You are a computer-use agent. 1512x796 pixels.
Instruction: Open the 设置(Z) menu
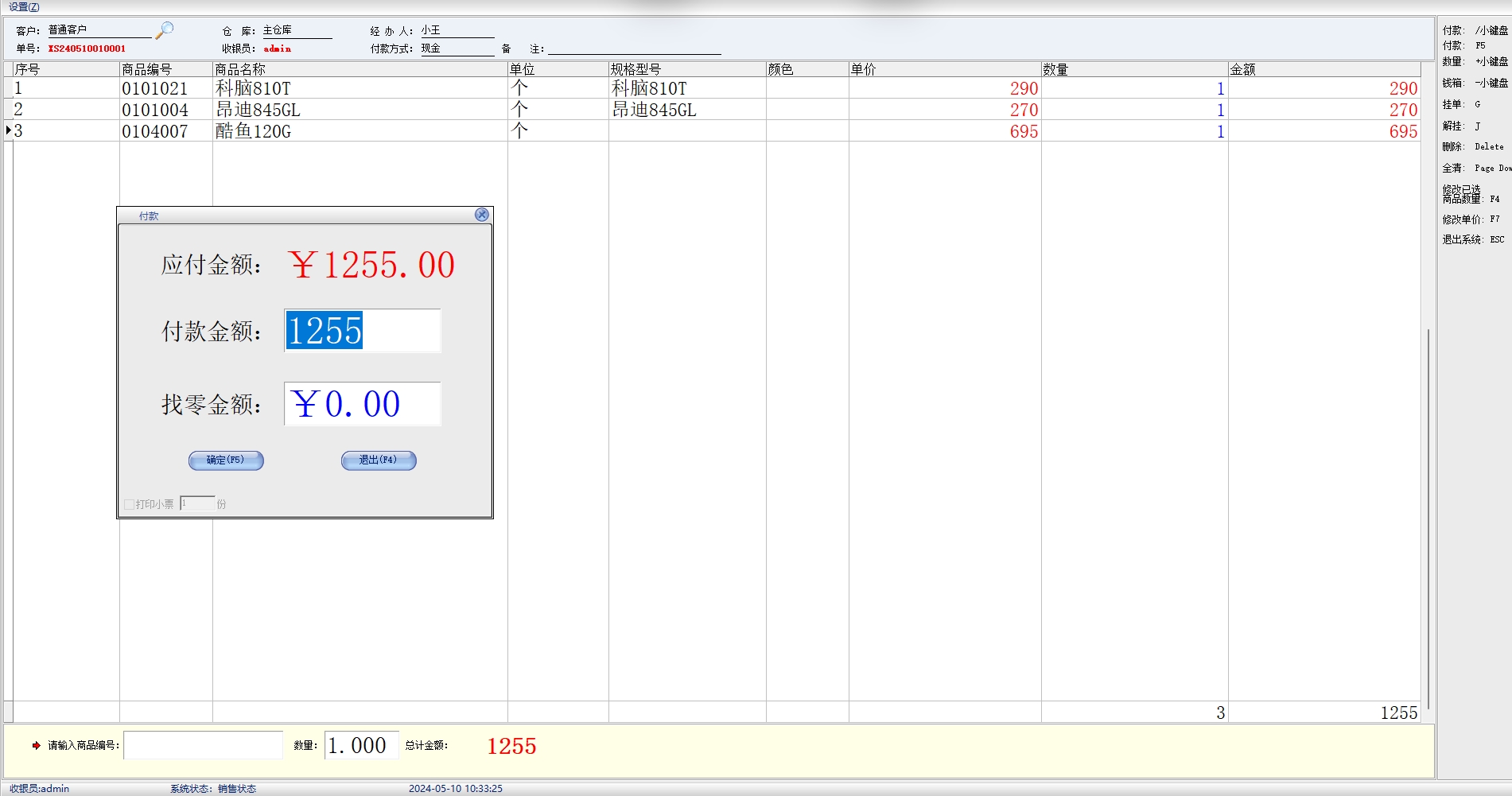pyautogui.click(x=24, y=6)
